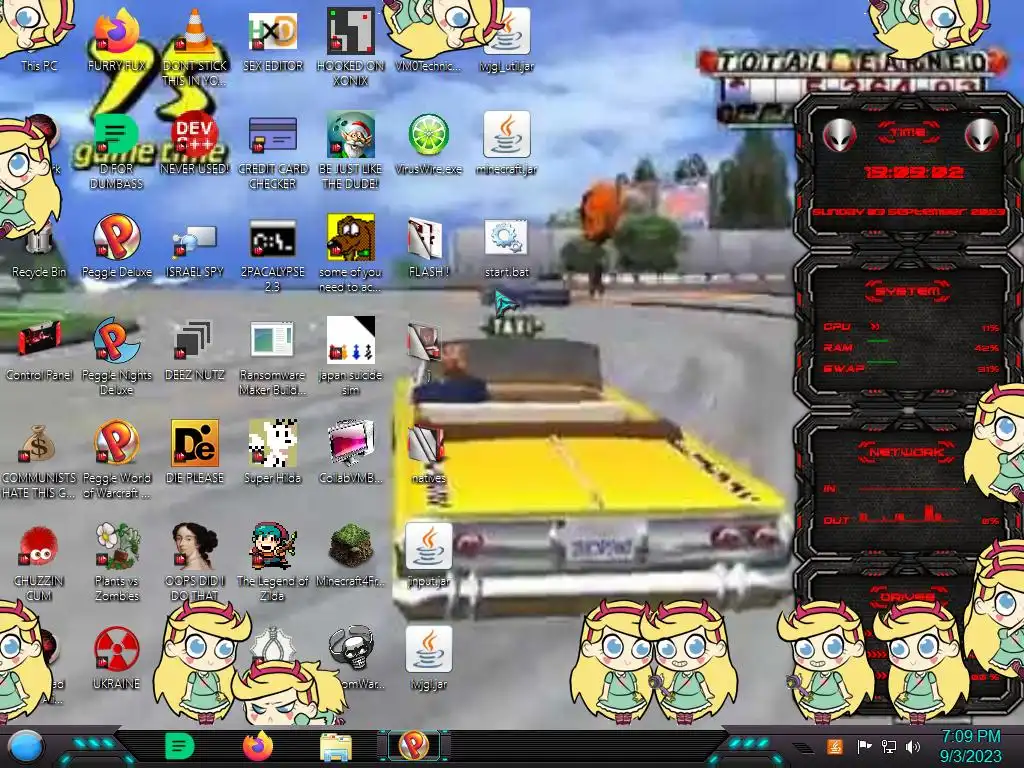The width and height of the screenshot is (1024, 768).
Task: Launch Firefox from the taskbar
Action: click(258, 746)
